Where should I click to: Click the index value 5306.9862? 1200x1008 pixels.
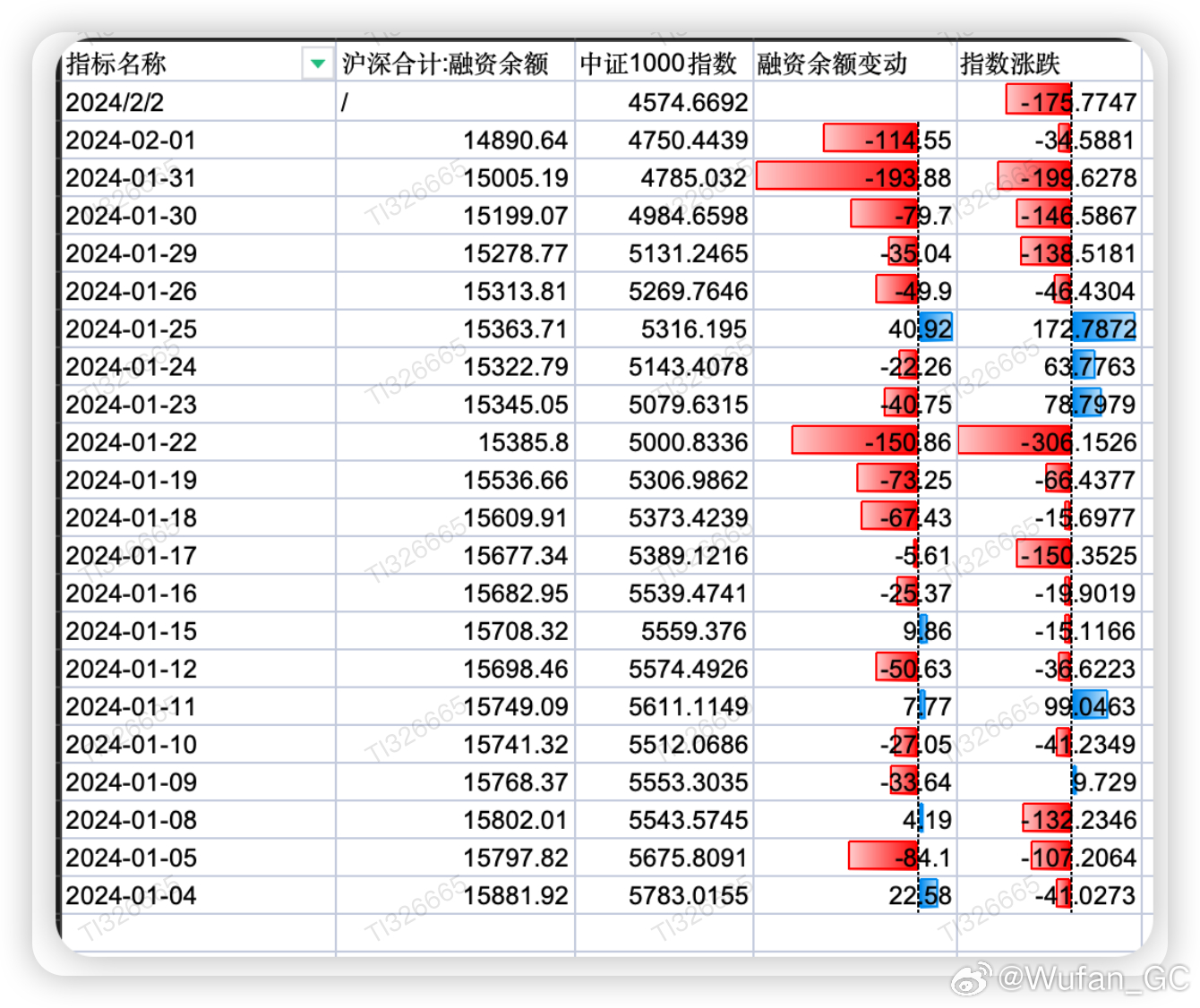tap(664, 479)
